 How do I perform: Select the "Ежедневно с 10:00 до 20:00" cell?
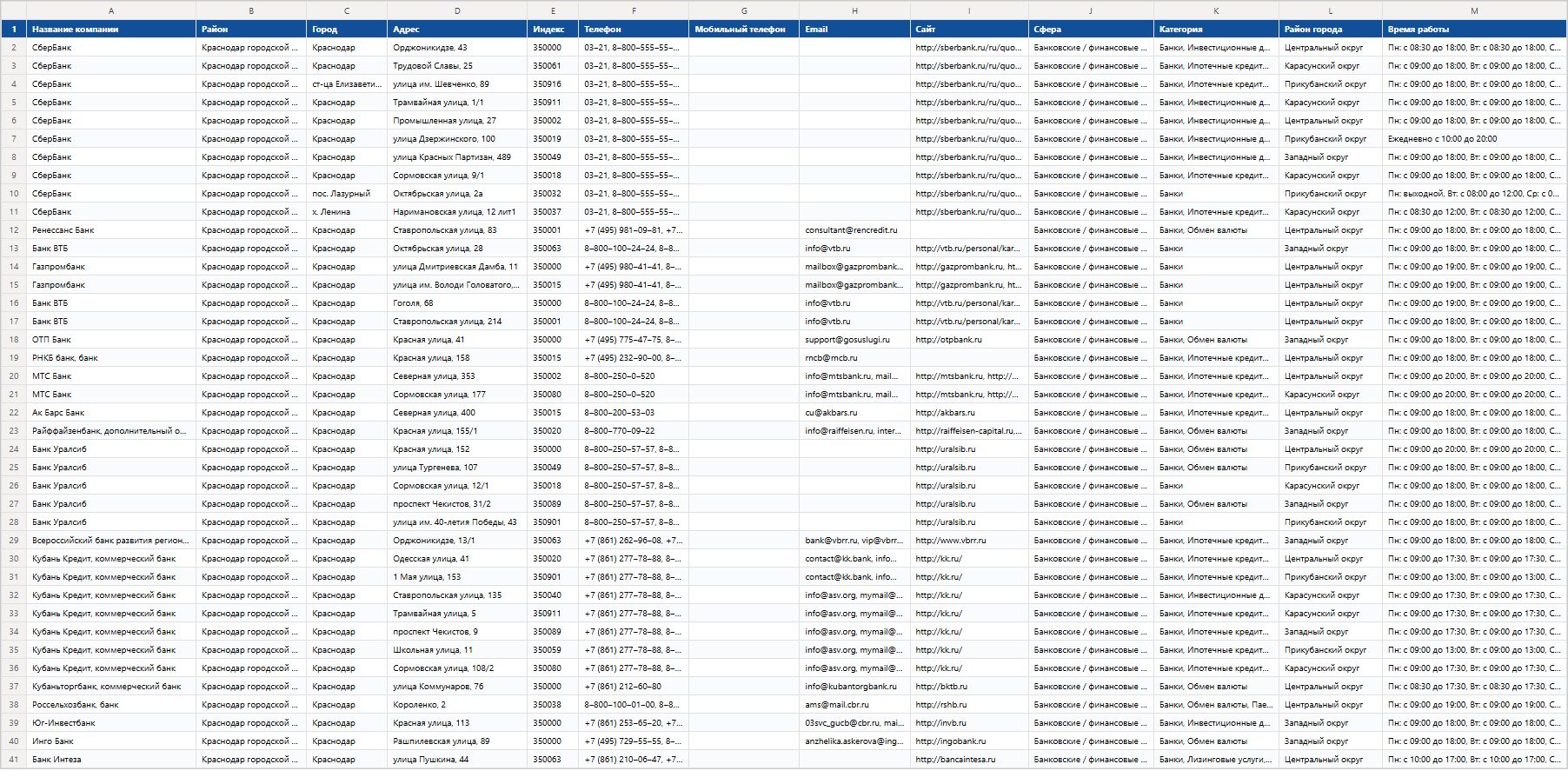pyautogui.click(x=1474, y=139)
